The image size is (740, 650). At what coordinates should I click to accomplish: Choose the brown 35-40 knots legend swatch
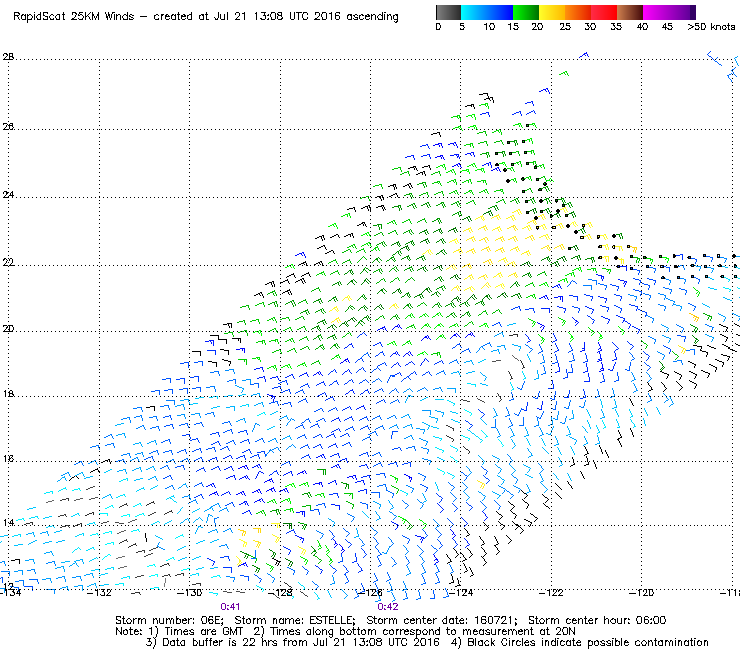(630, 12)
